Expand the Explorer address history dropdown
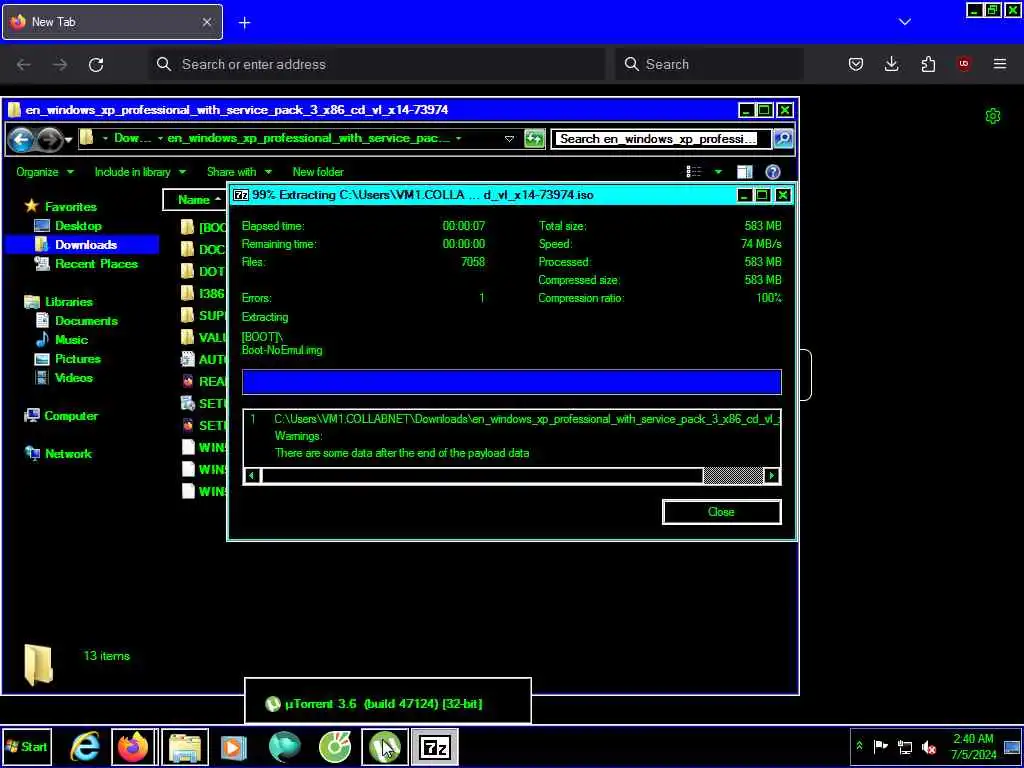 [x=509, y=138]
